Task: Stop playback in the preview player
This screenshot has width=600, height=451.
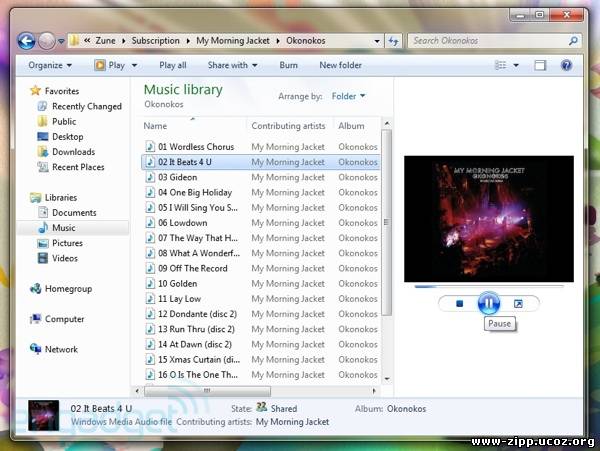Action: click(x=459, y=303)
